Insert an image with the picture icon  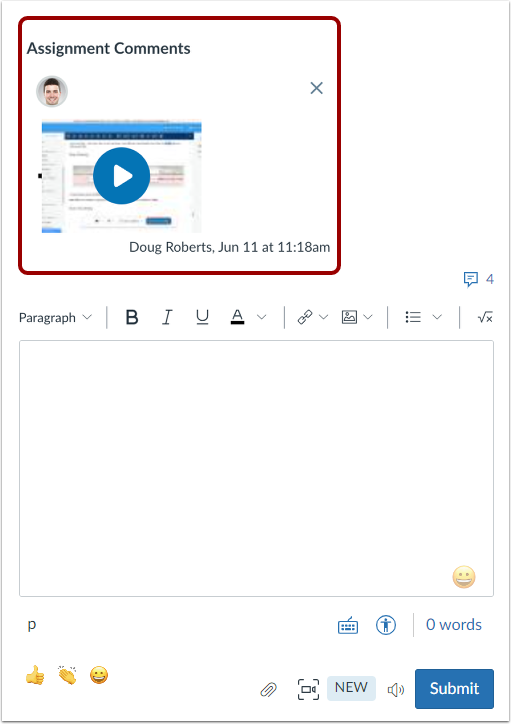click(349, 317)
